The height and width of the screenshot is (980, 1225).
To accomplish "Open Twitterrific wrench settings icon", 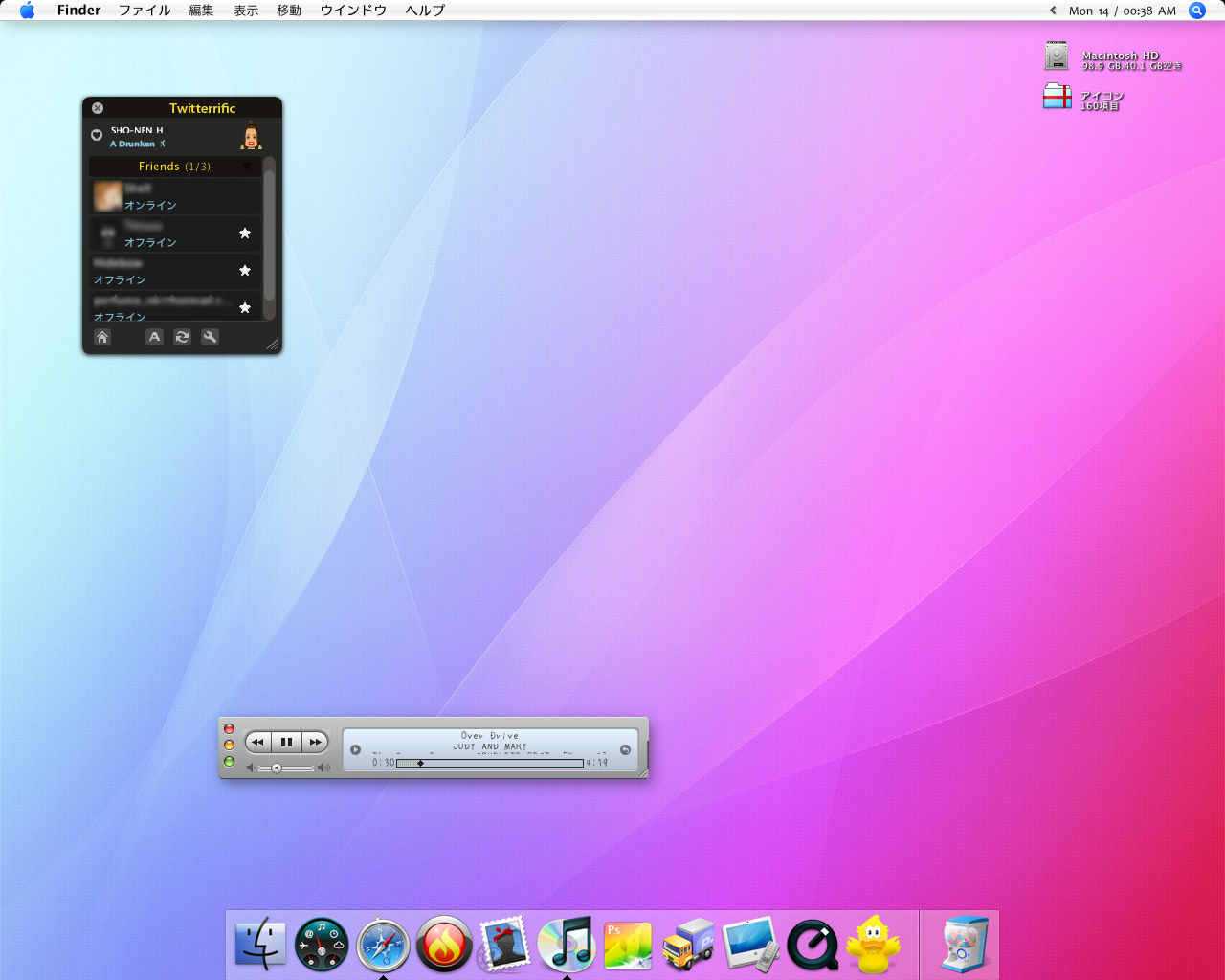I will tap(210, 337).
